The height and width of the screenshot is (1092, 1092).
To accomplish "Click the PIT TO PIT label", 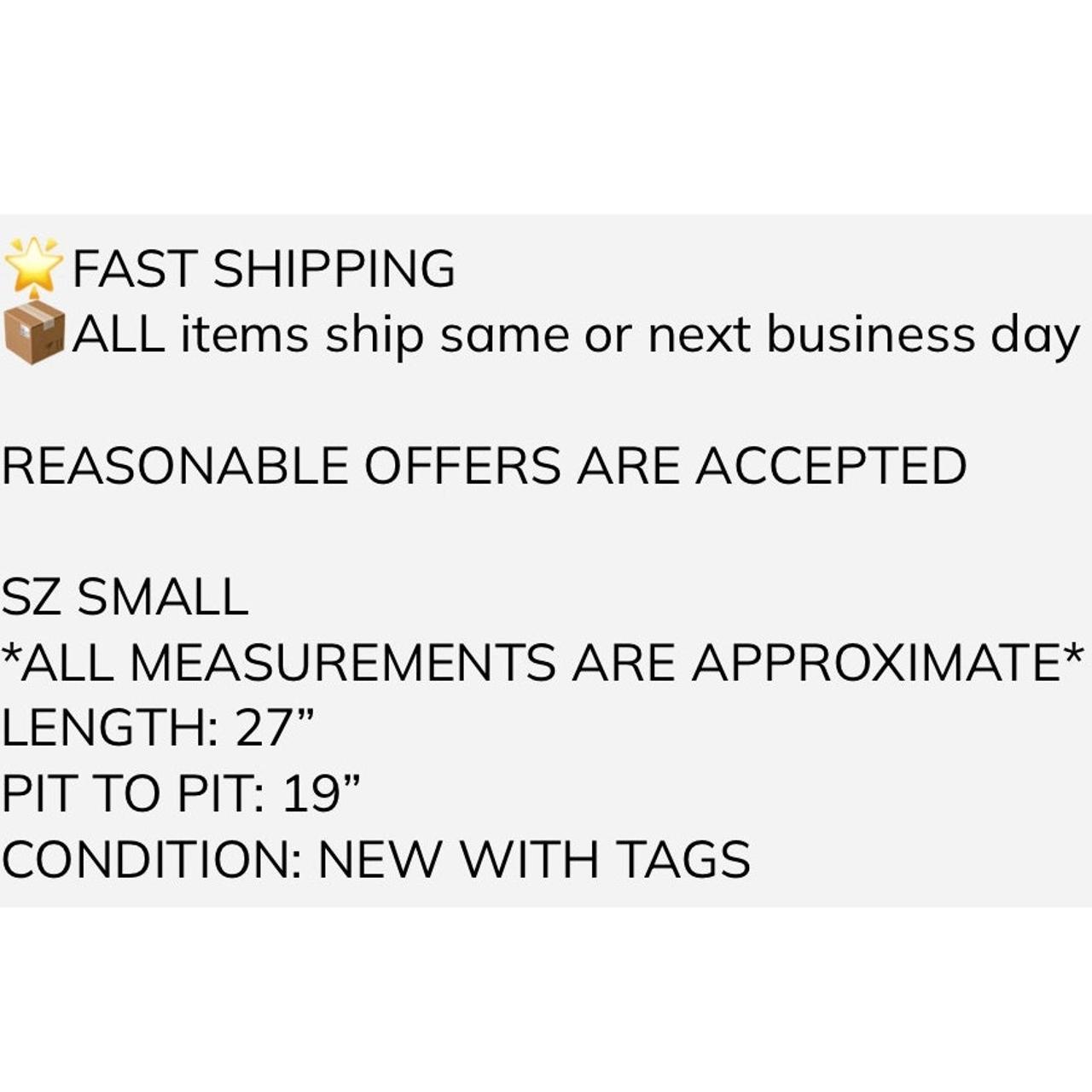I will coord(132,793).
